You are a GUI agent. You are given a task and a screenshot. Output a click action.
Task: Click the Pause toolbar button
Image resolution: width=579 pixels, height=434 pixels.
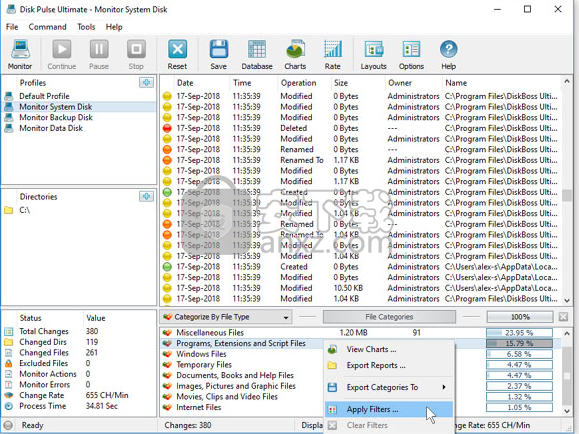pos(99,55)
